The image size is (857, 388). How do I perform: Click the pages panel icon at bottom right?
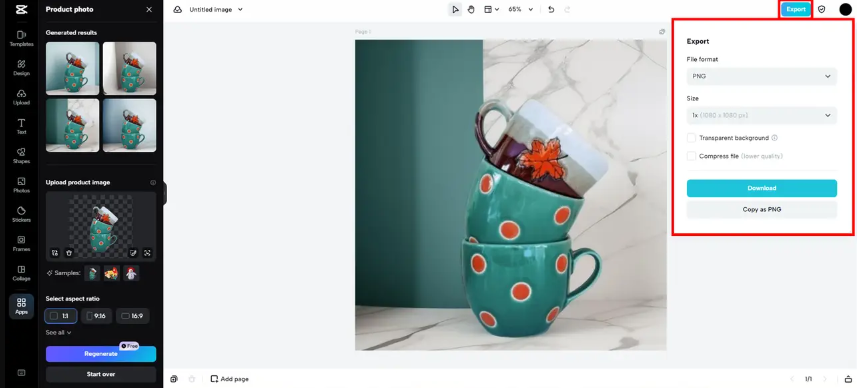(x=848, y=379)
